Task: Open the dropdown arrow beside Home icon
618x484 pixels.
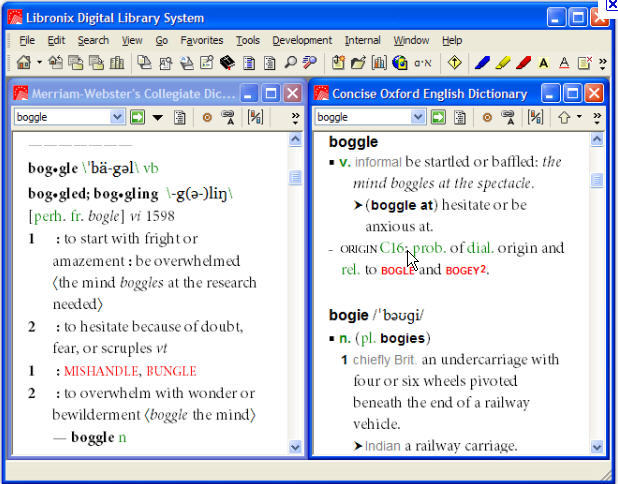Action: tap(39, 62)
